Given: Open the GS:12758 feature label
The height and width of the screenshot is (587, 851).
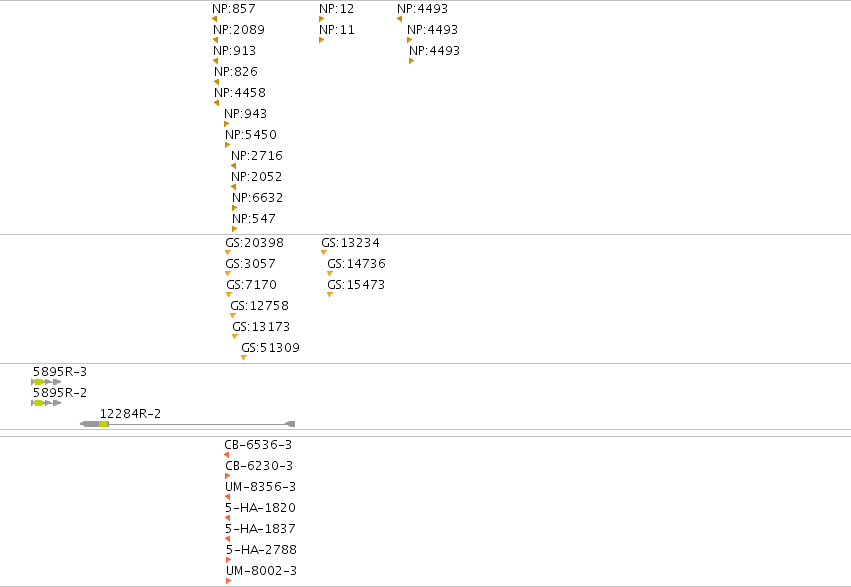Looking at the screenshot, I should (259, 306).
